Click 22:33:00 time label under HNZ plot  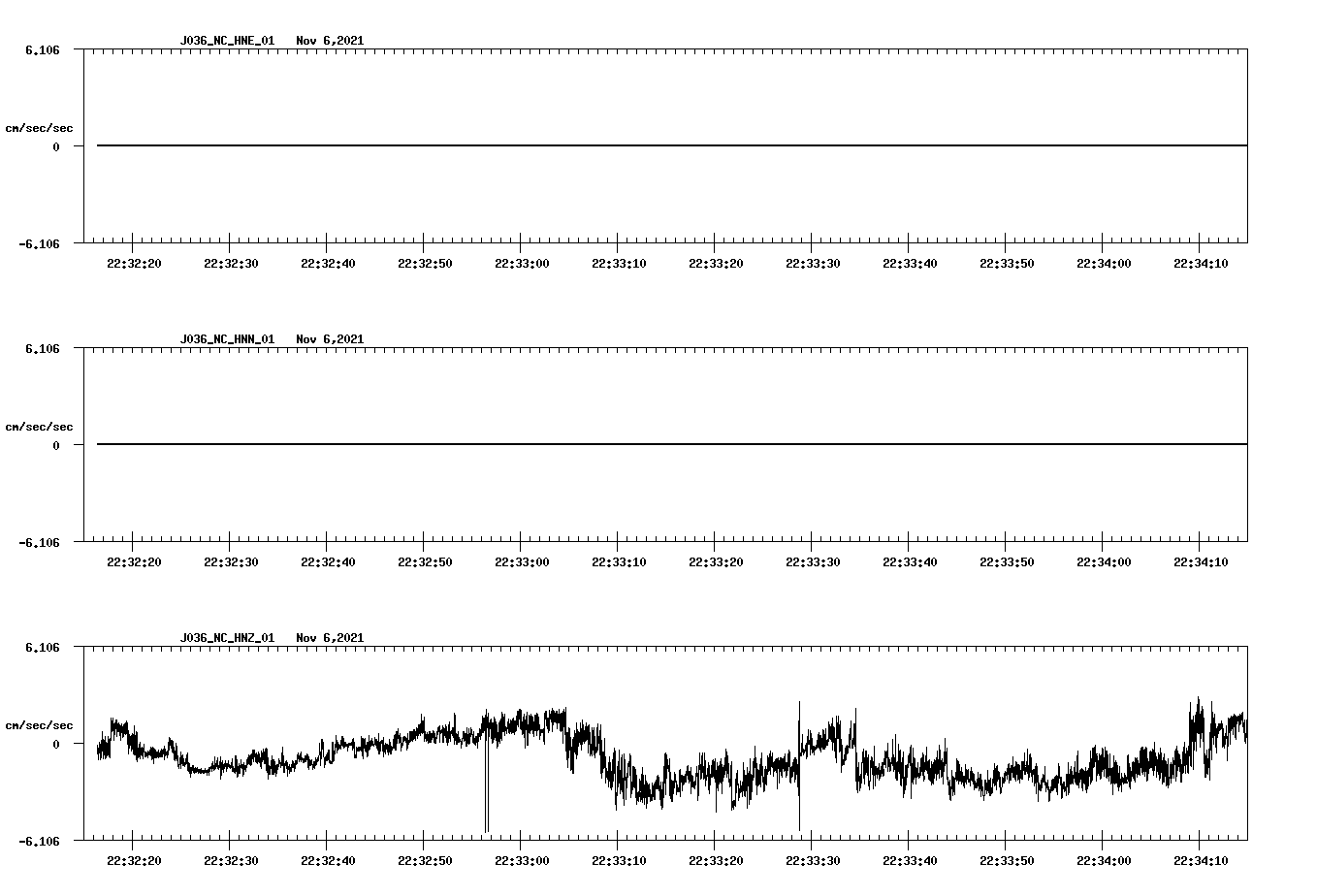click(522, 861)
